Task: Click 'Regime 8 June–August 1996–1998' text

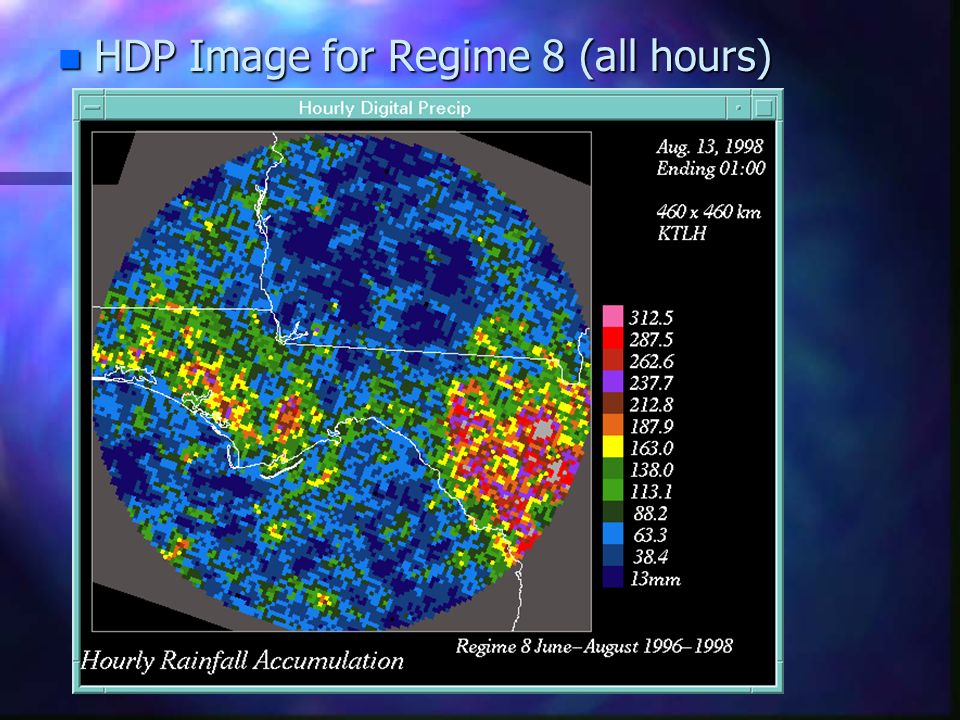Action: [594, 646]
